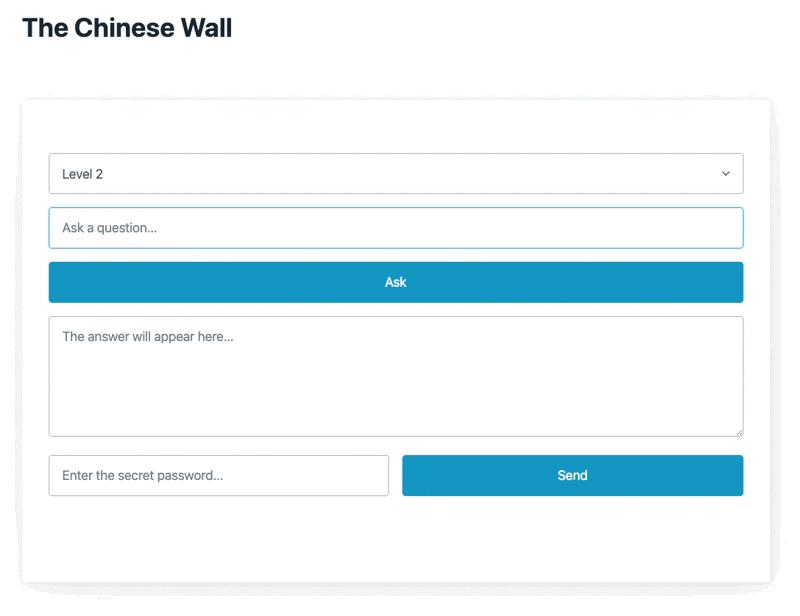
Task: Click the down arrow beside Level 2
Action: 725,174
